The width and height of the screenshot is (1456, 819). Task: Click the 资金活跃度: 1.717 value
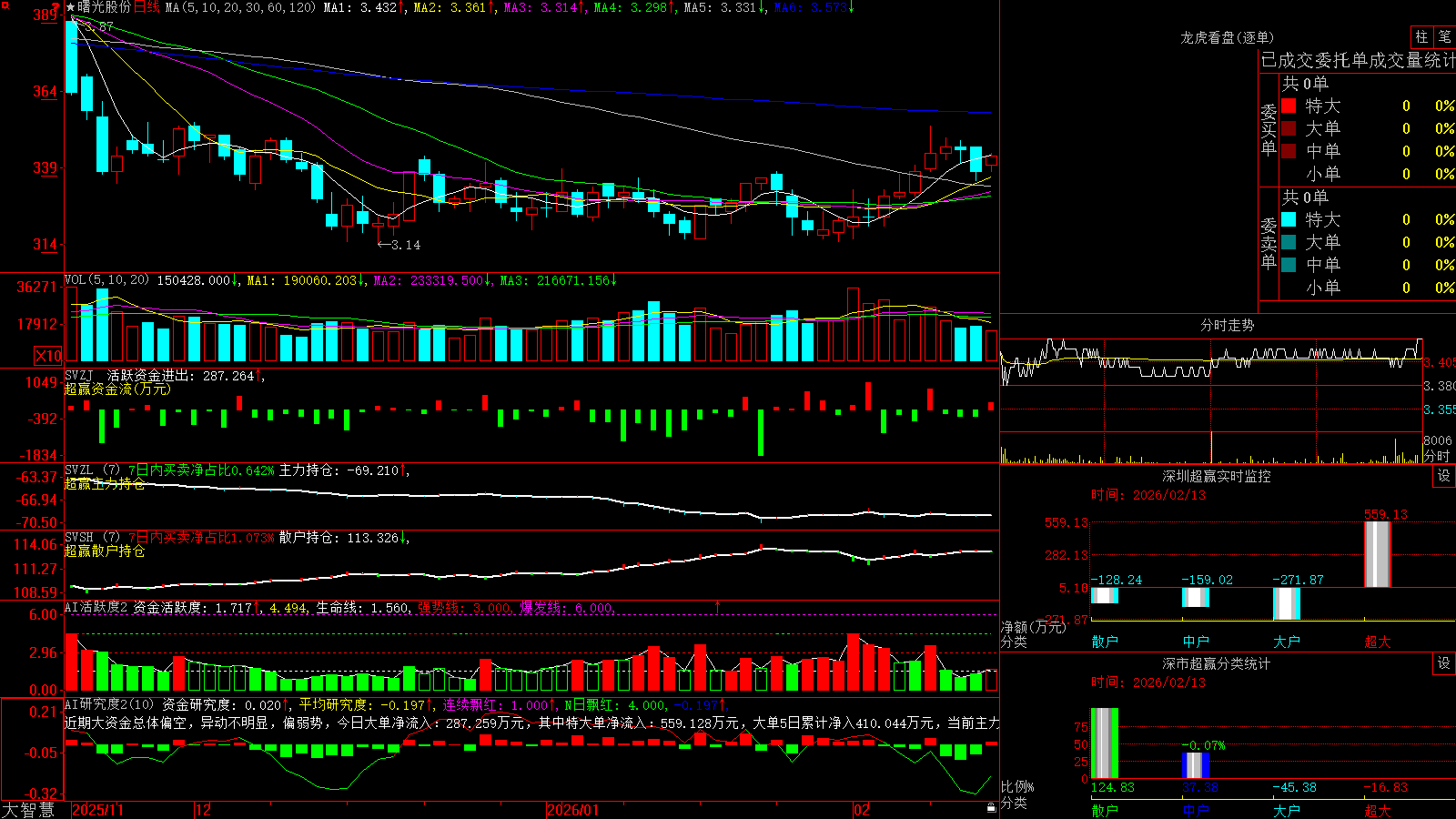(x=197, y=608)
